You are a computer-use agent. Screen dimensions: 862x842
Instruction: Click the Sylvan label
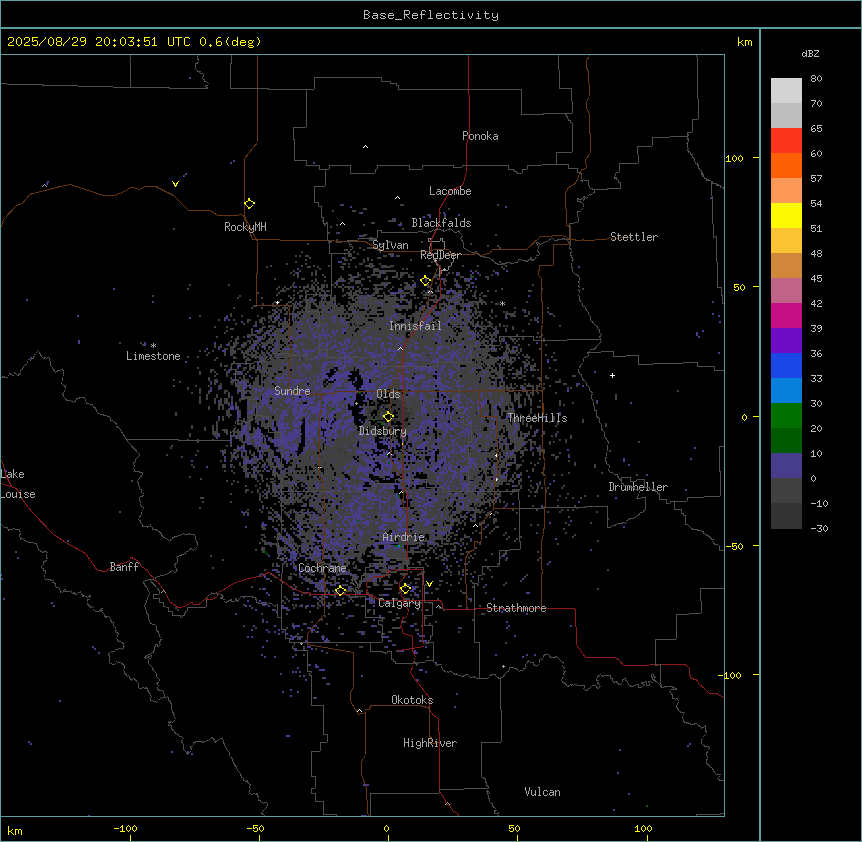point(390,245)
